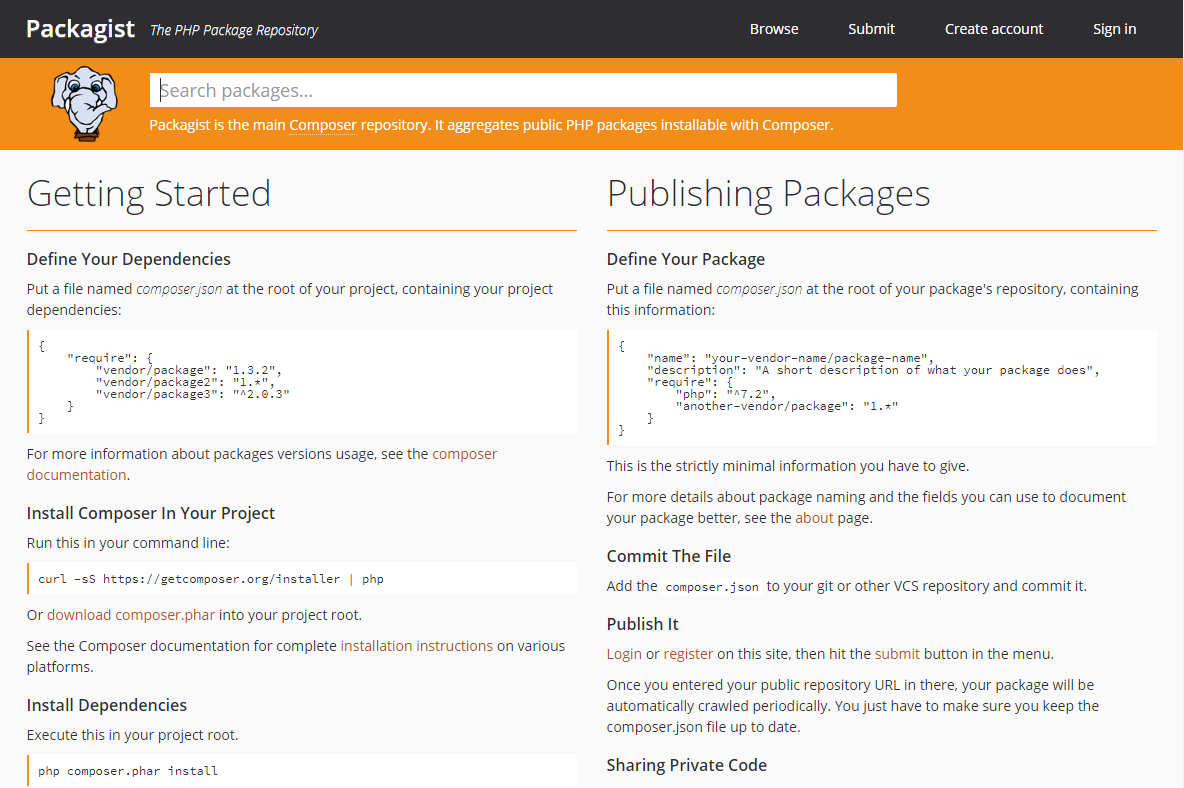Click the Packagist elephant mascot logo
The height and width of the screenshot is (788, 1184).
[x=84, y=104]
